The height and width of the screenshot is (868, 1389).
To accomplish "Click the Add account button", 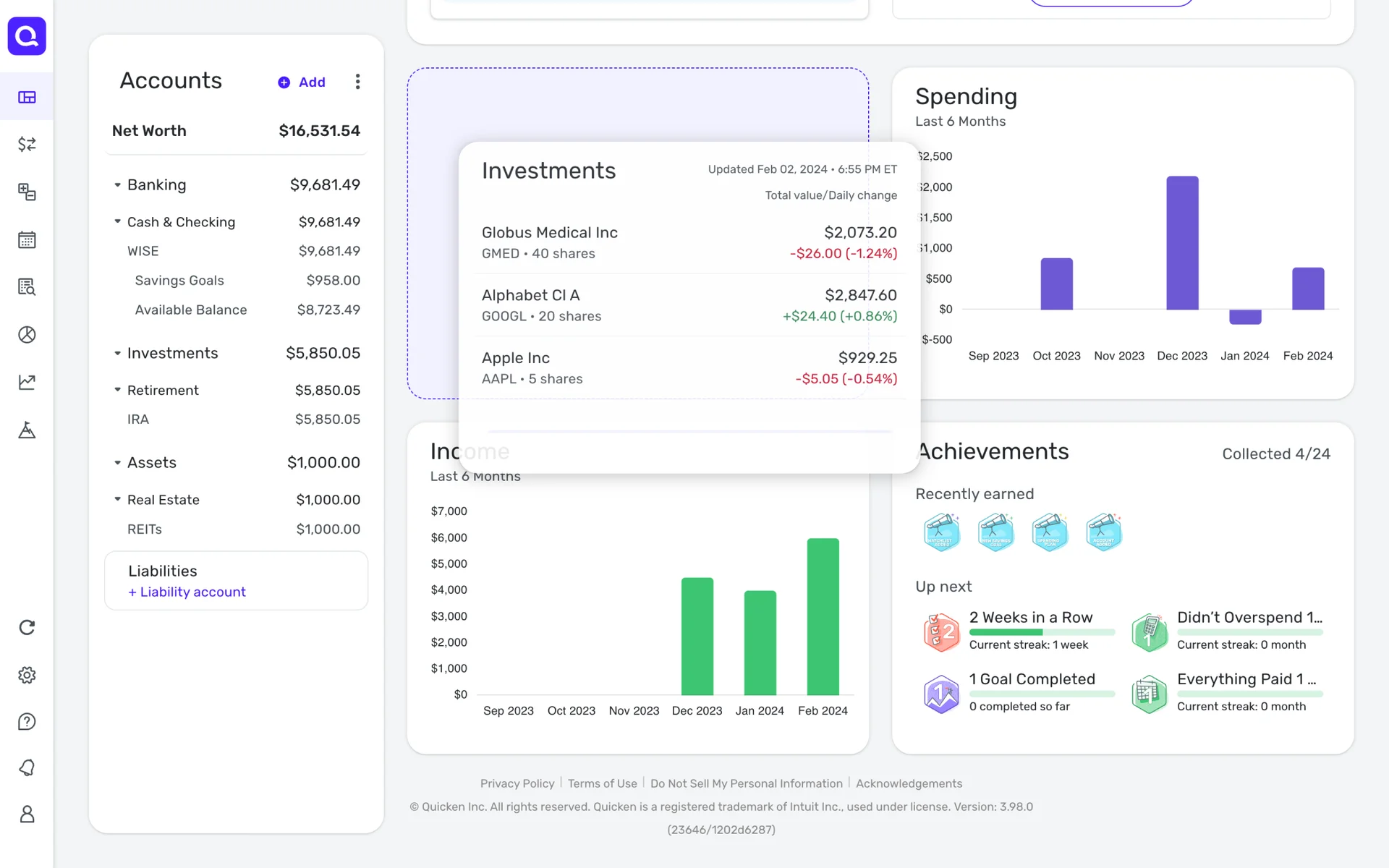I will pos(302,82).
